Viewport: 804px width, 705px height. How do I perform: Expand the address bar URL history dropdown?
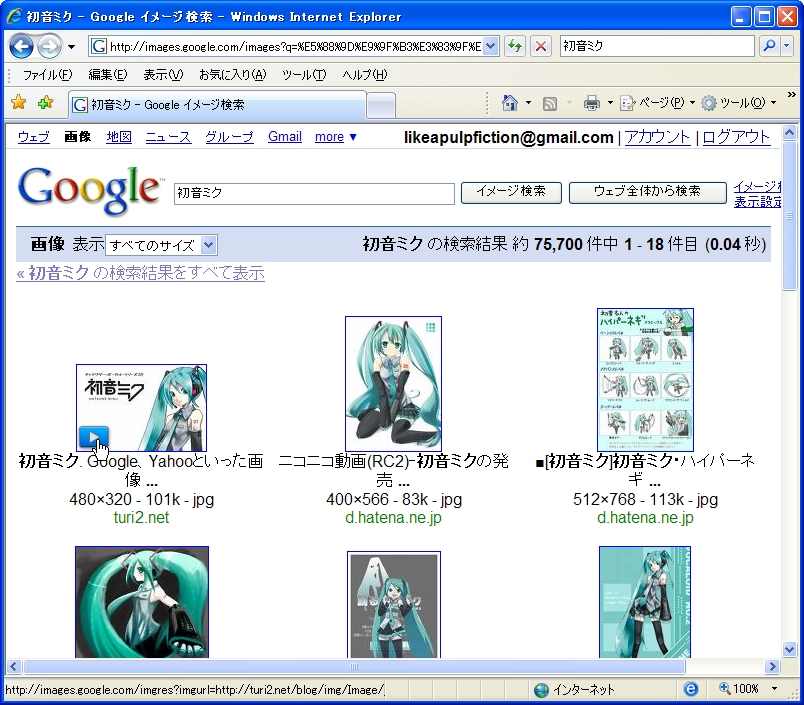491,46
